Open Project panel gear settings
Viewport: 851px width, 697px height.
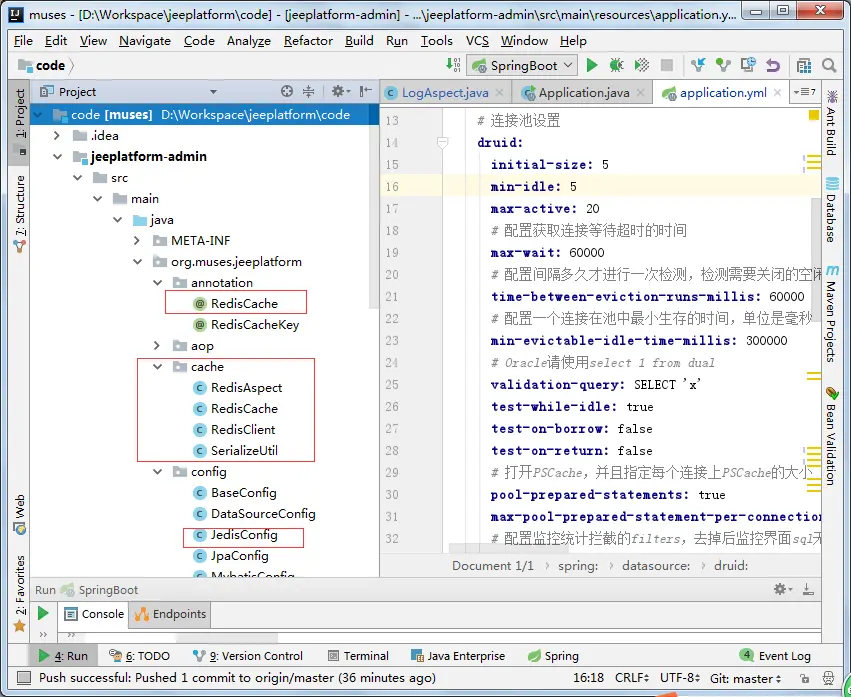tap(339, 91)
